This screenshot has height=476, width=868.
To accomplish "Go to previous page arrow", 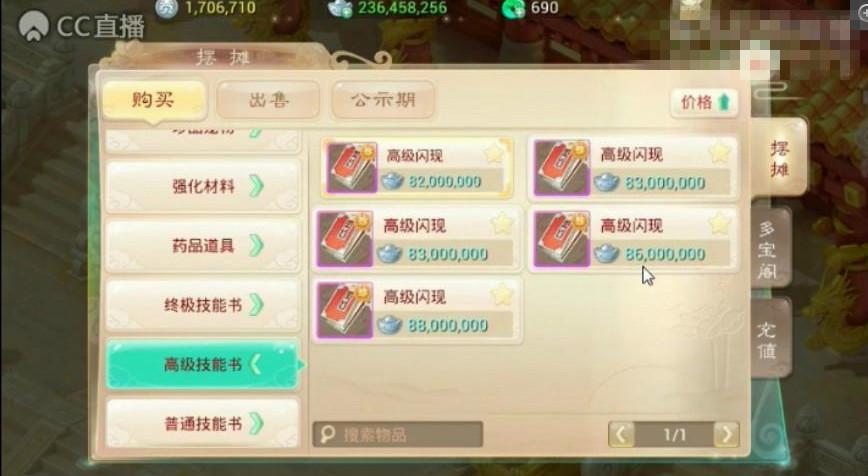I will click(622, 434).
